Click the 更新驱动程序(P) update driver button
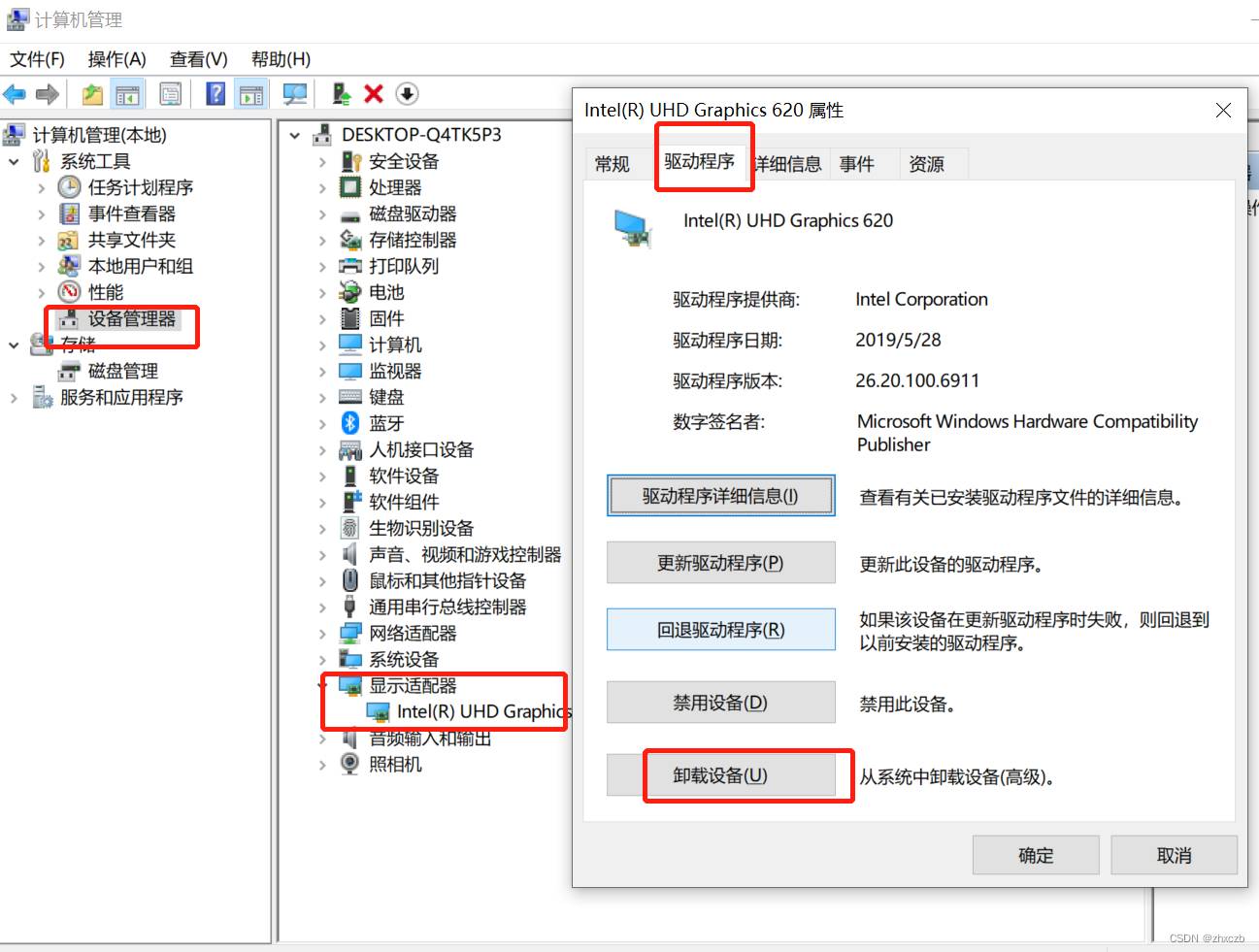 tap(721, 563)
